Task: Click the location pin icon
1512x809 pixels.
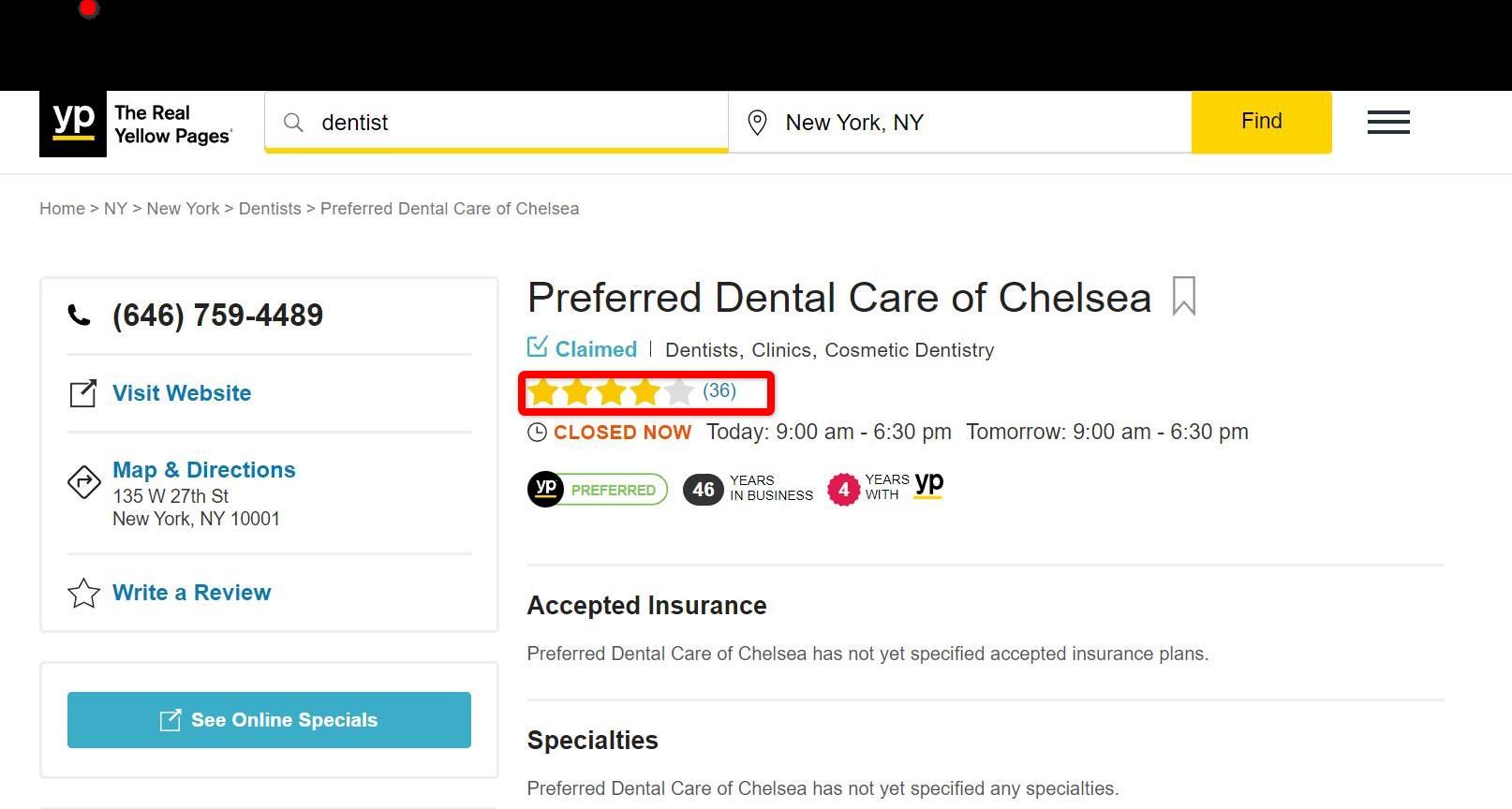Action: [x=758, y=122]
